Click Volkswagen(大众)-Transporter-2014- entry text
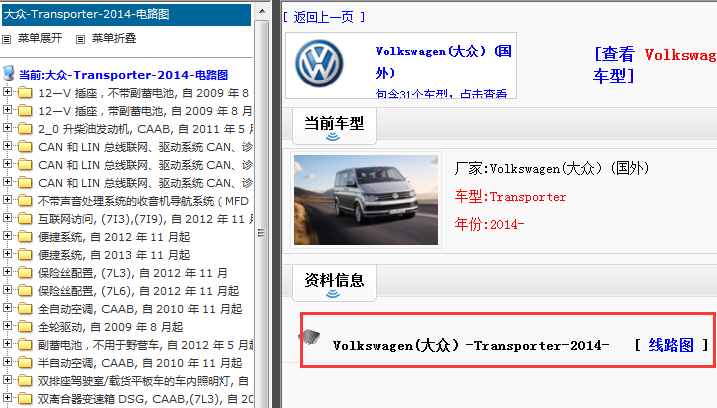 471,345
